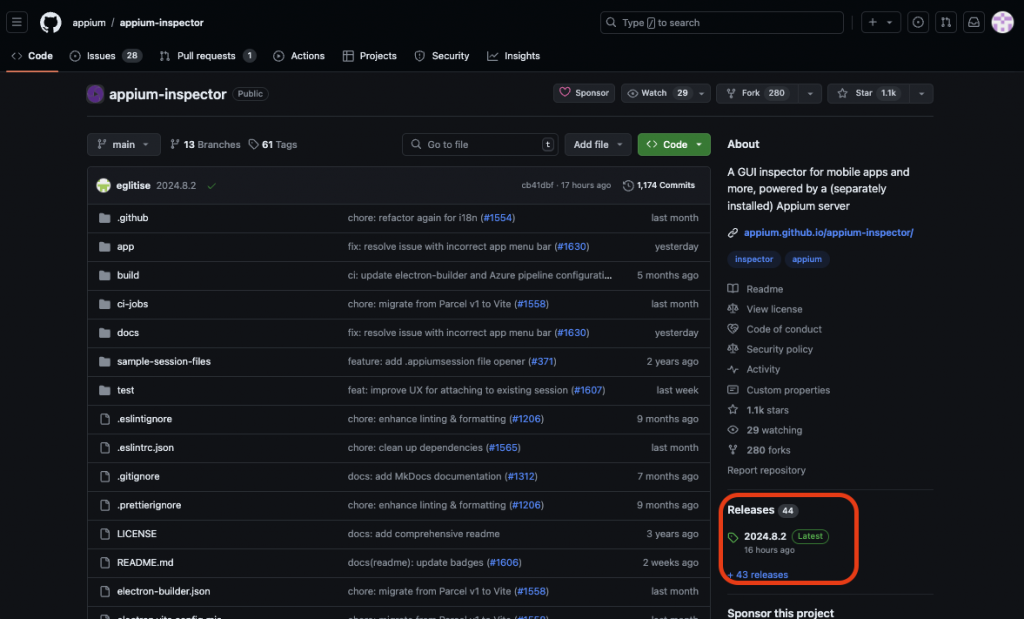Click the README.md file icon

coord(104,563)
